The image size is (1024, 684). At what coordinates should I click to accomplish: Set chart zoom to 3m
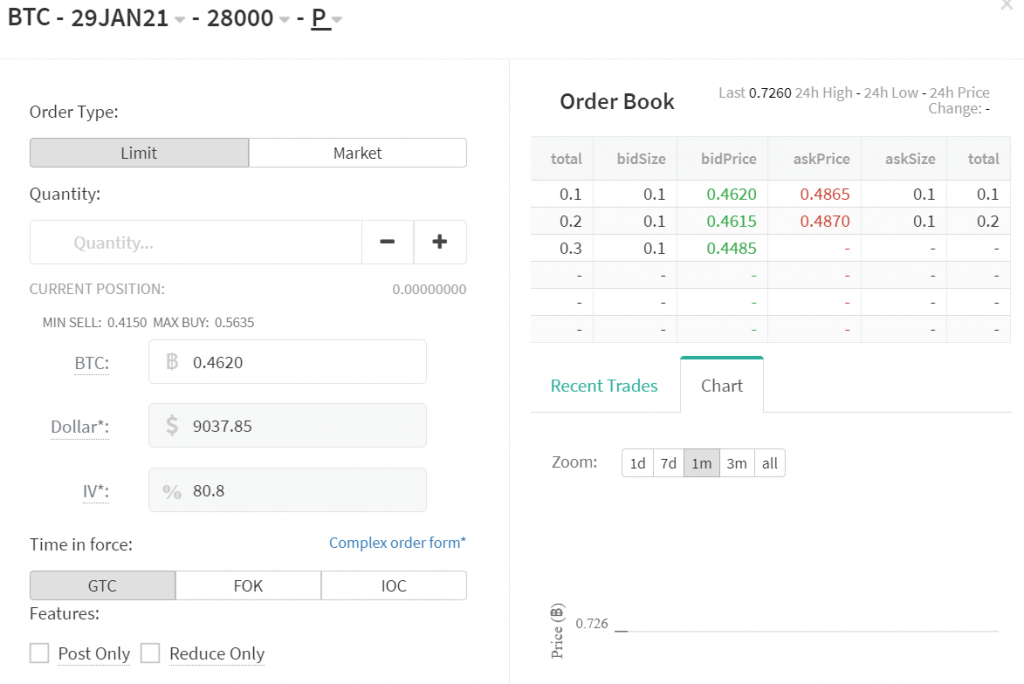click(x=737, y=463)
